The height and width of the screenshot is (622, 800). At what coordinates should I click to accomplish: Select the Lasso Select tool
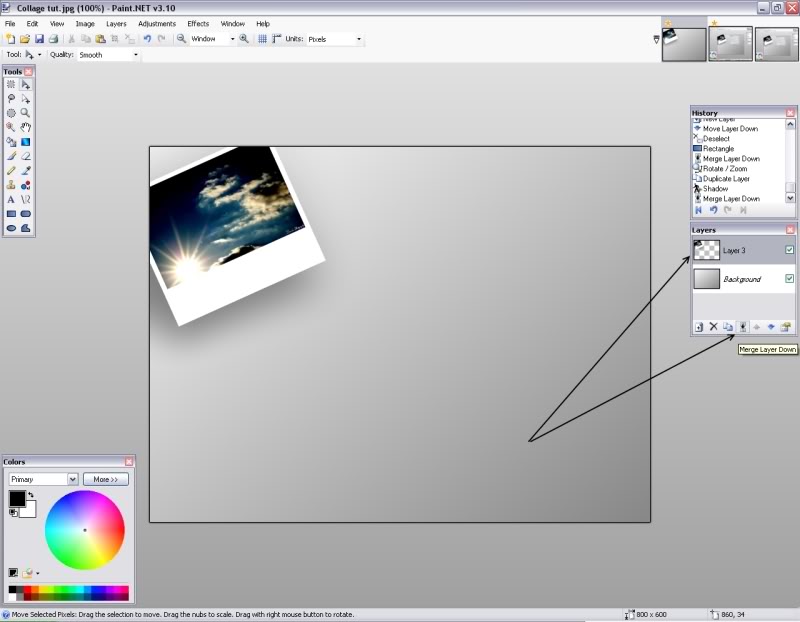tap(11, 99)
